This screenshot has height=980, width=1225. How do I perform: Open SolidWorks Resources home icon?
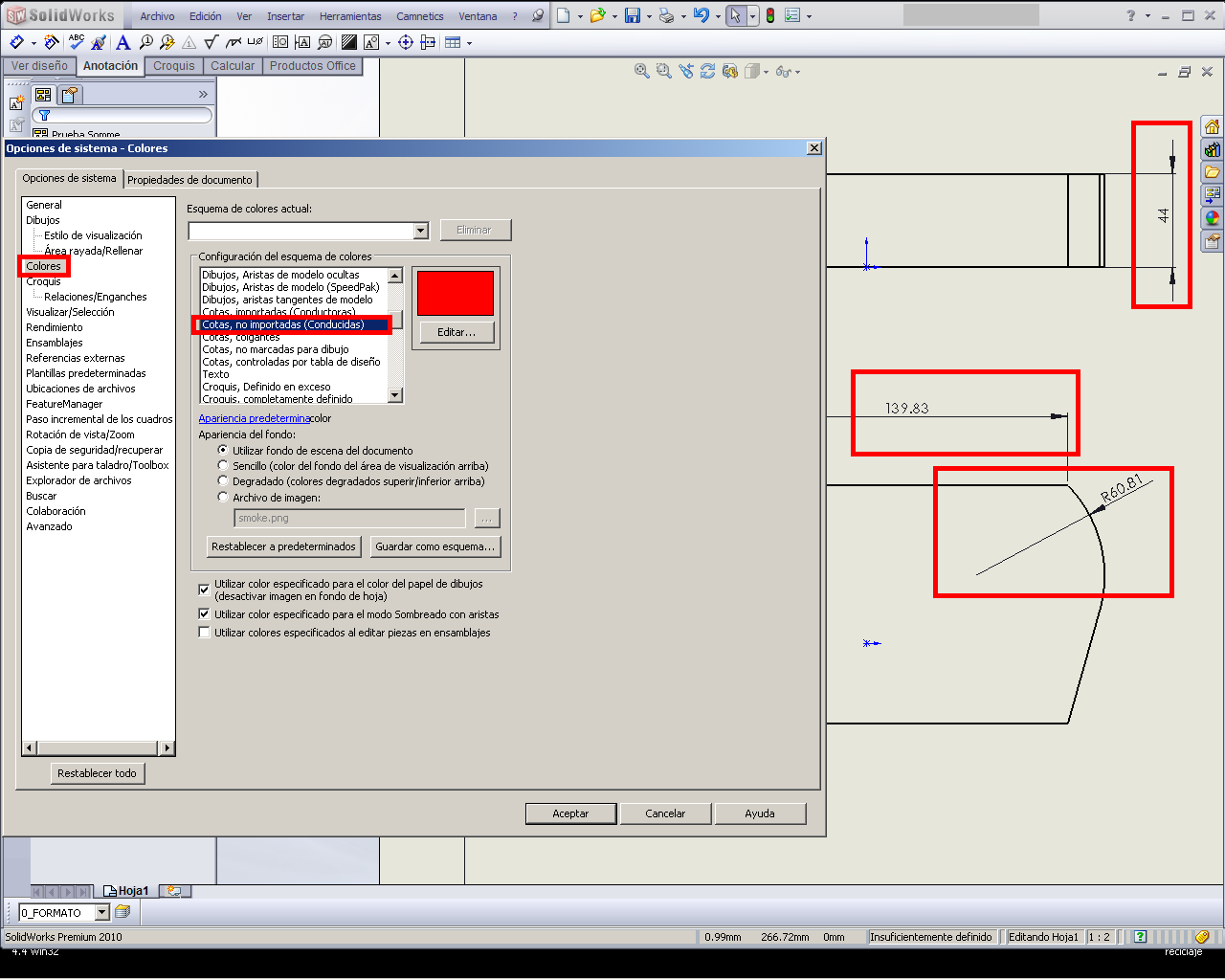[x=1213, y=126]
